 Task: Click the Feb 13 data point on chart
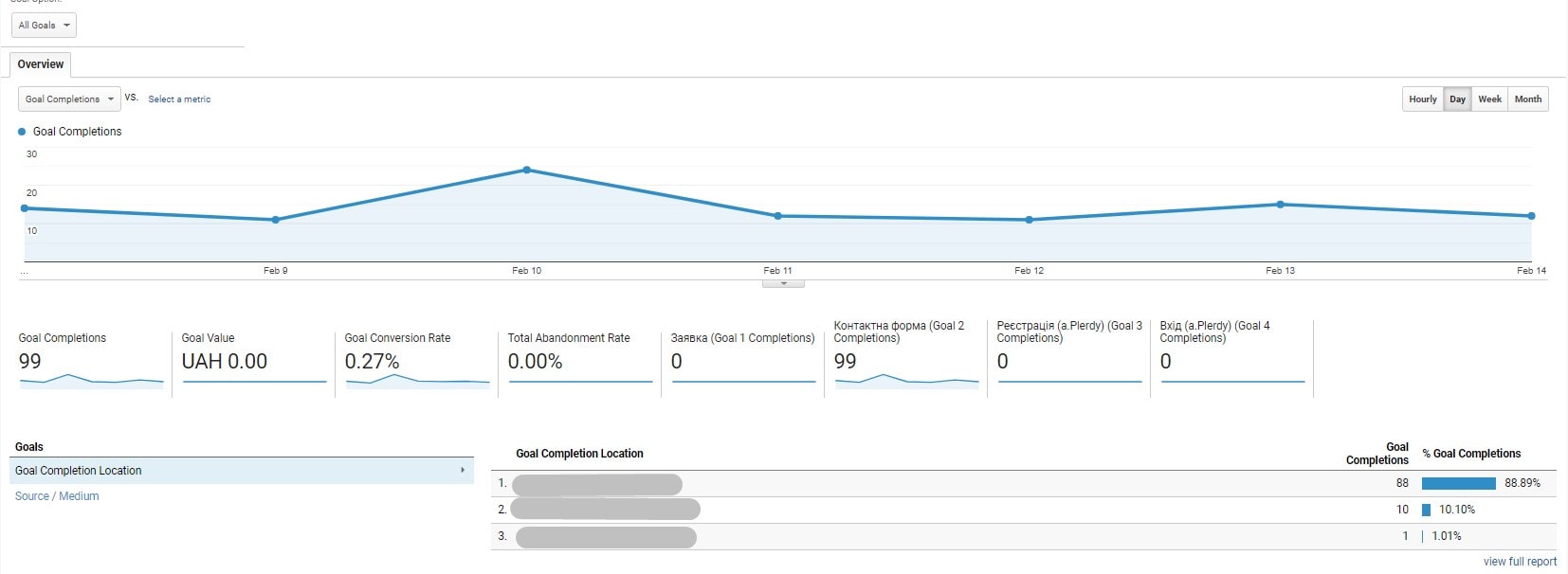[1281, 204]
